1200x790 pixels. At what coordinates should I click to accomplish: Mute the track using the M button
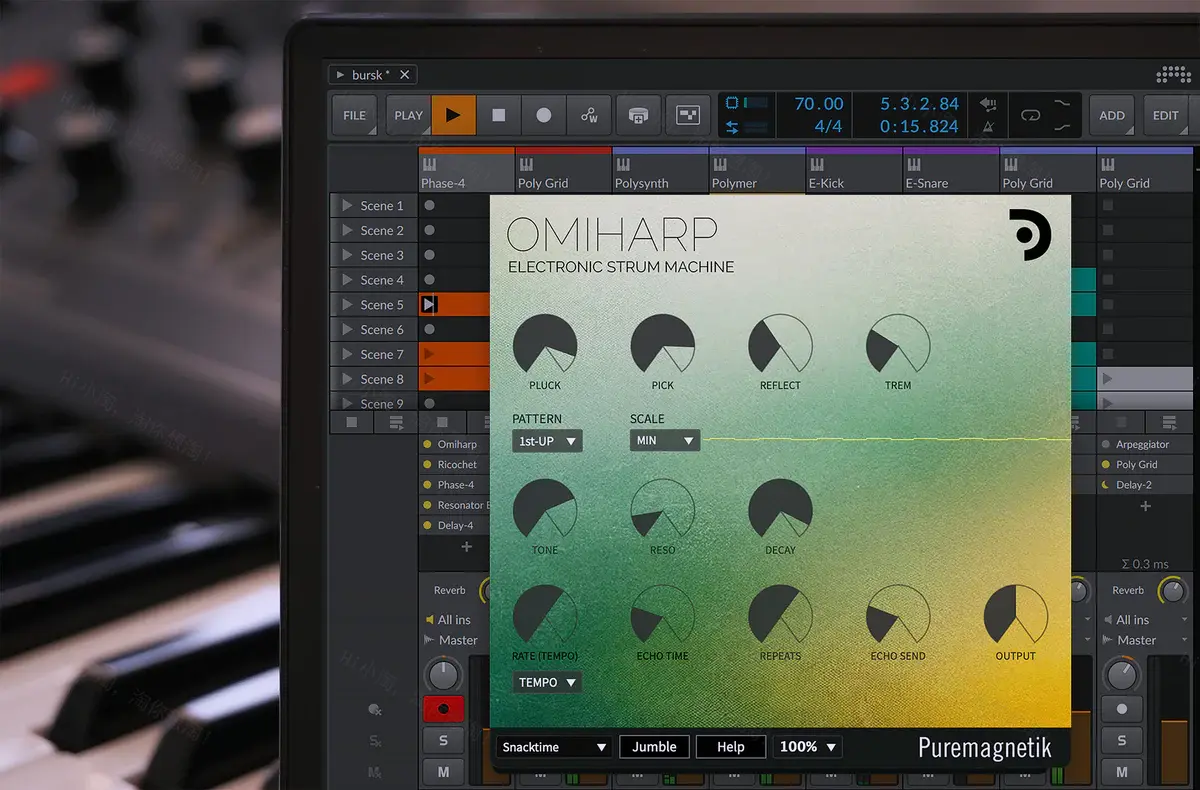pos(443,771)
